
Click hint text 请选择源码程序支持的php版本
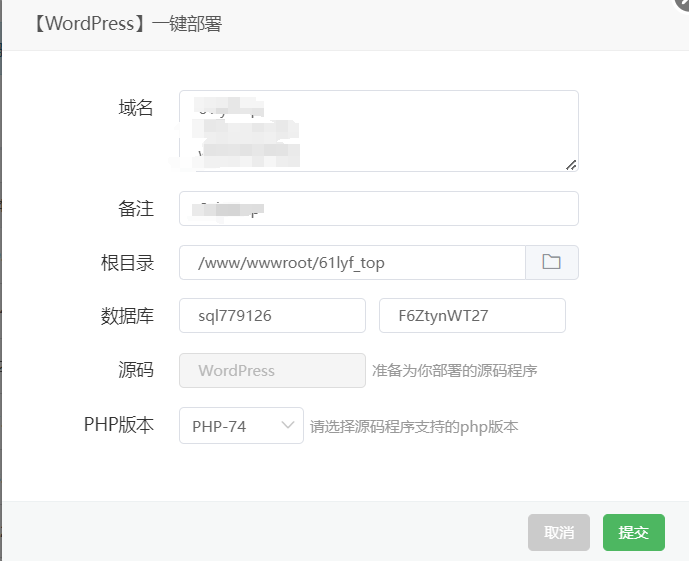click(414, 426)
